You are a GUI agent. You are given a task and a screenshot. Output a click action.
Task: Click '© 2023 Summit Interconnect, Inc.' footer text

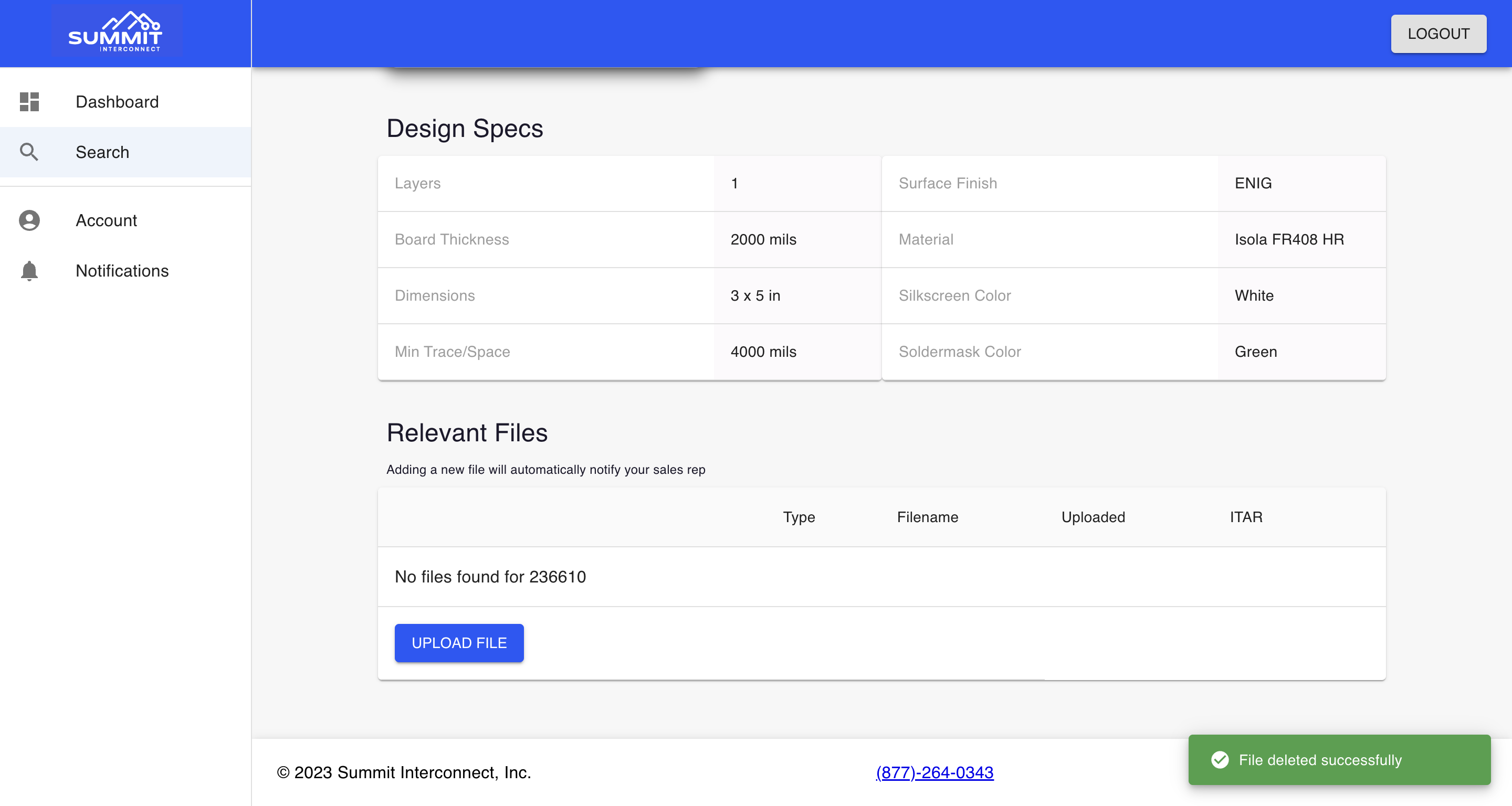[x=403, y=772]
